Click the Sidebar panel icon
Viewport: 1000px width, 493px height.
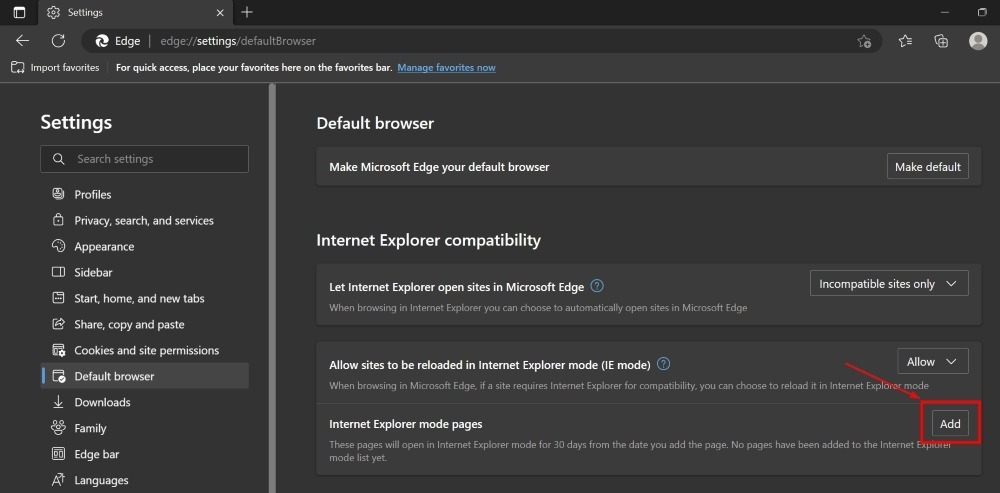tap(59, 272)
